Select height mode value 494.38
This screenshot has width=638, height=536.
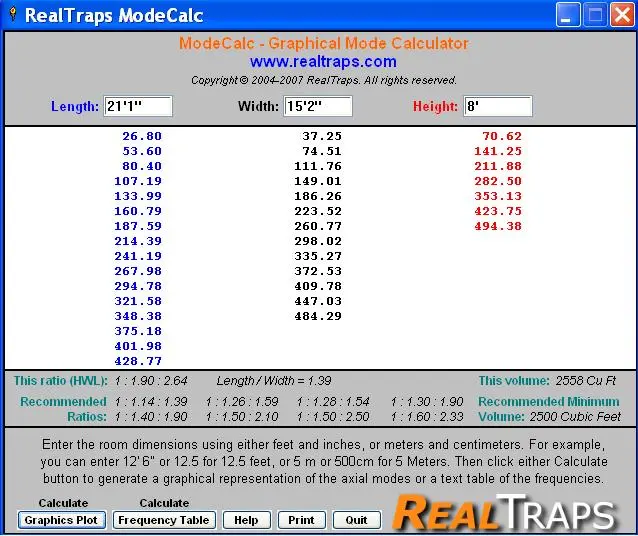point(498,226)
